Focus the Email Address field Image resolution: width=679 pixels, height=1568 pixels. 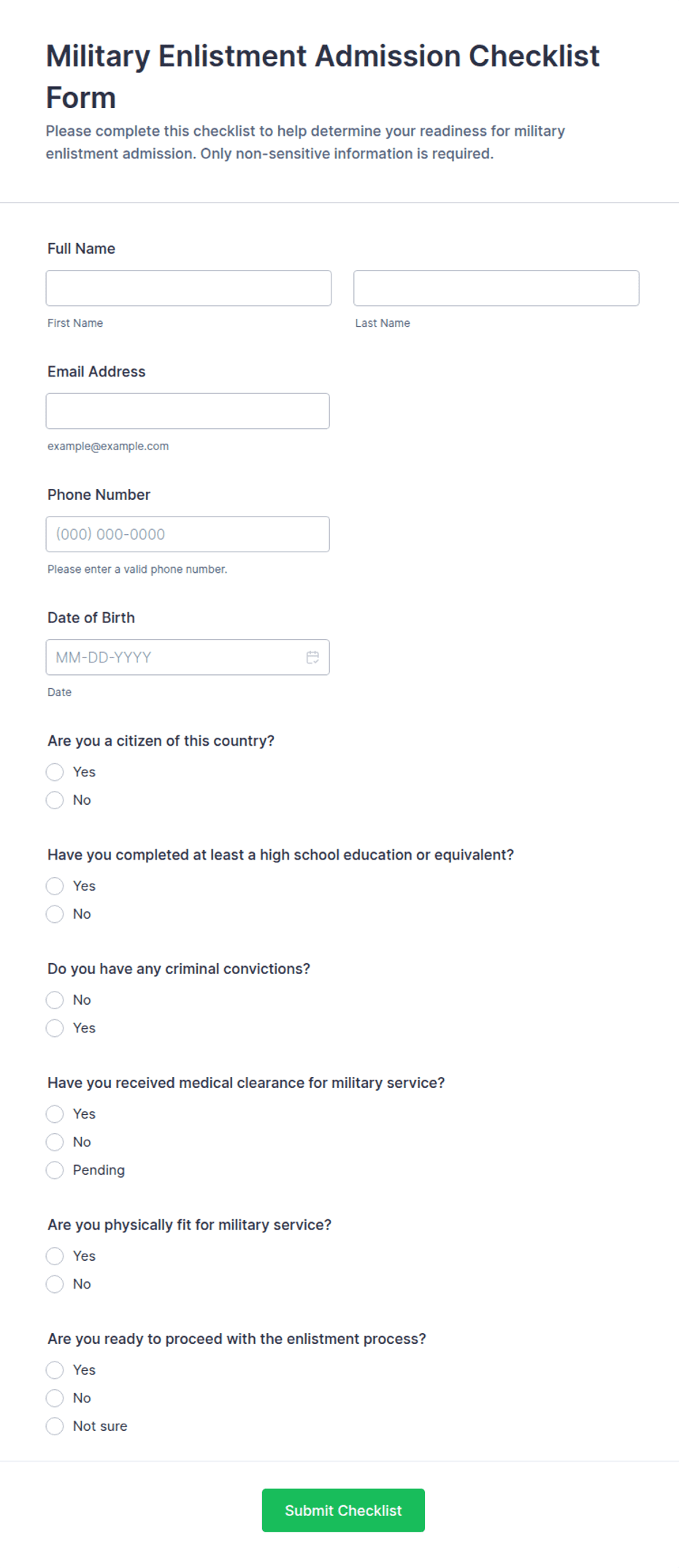point(188,412)
